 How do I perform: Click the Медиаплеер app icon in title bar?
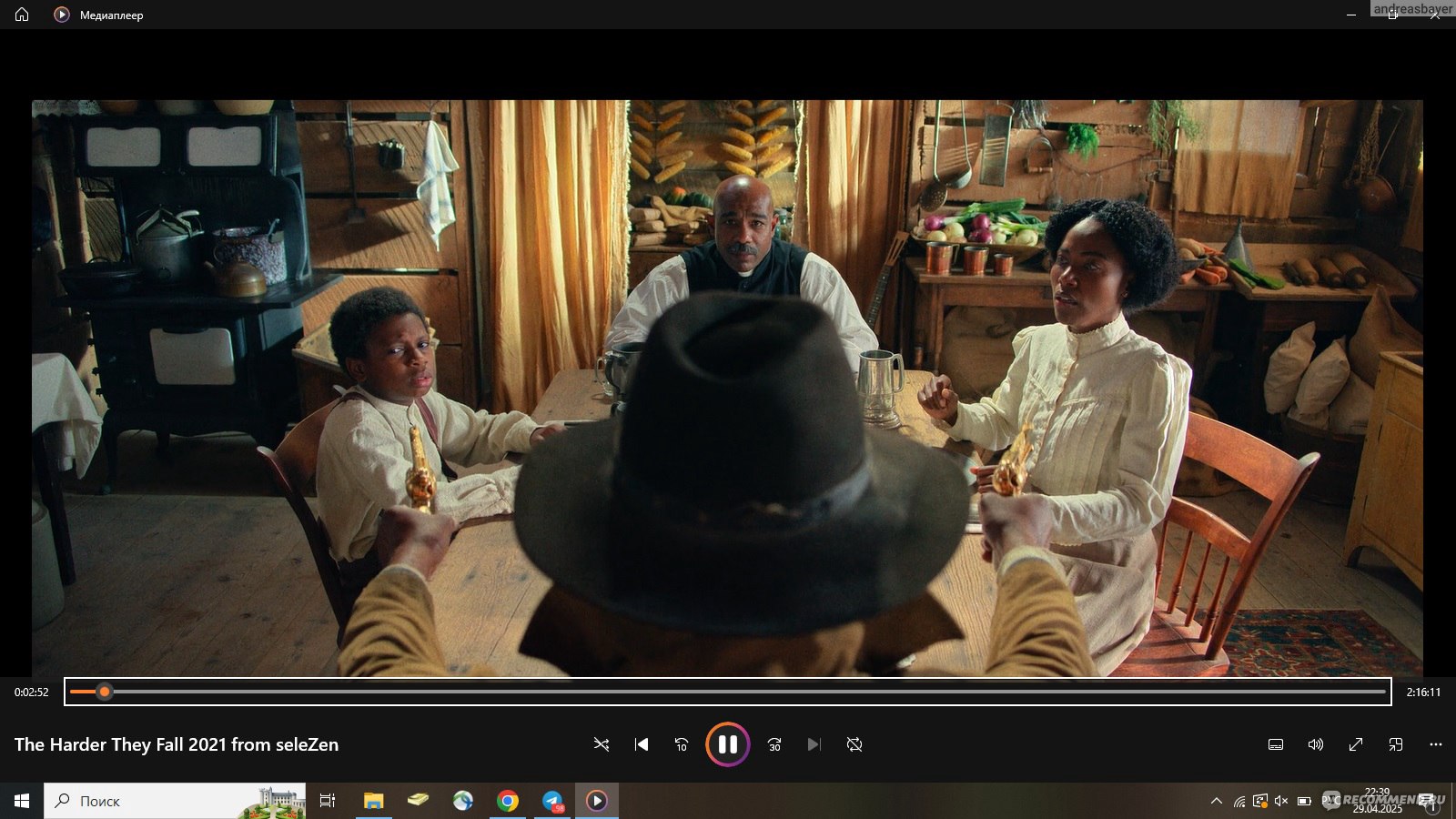(61, 15)
